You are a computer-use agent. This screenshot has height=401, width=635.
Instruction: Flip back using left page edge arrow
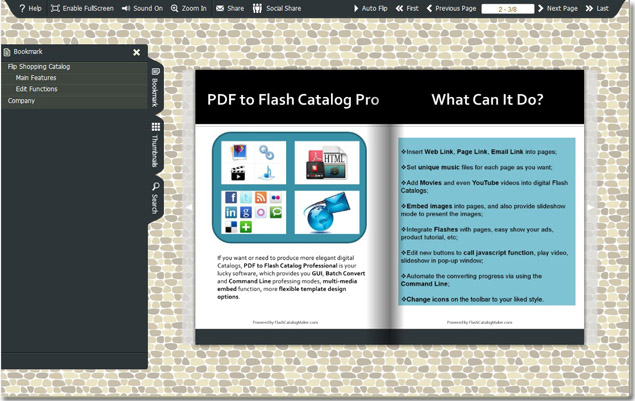[188, 207]
